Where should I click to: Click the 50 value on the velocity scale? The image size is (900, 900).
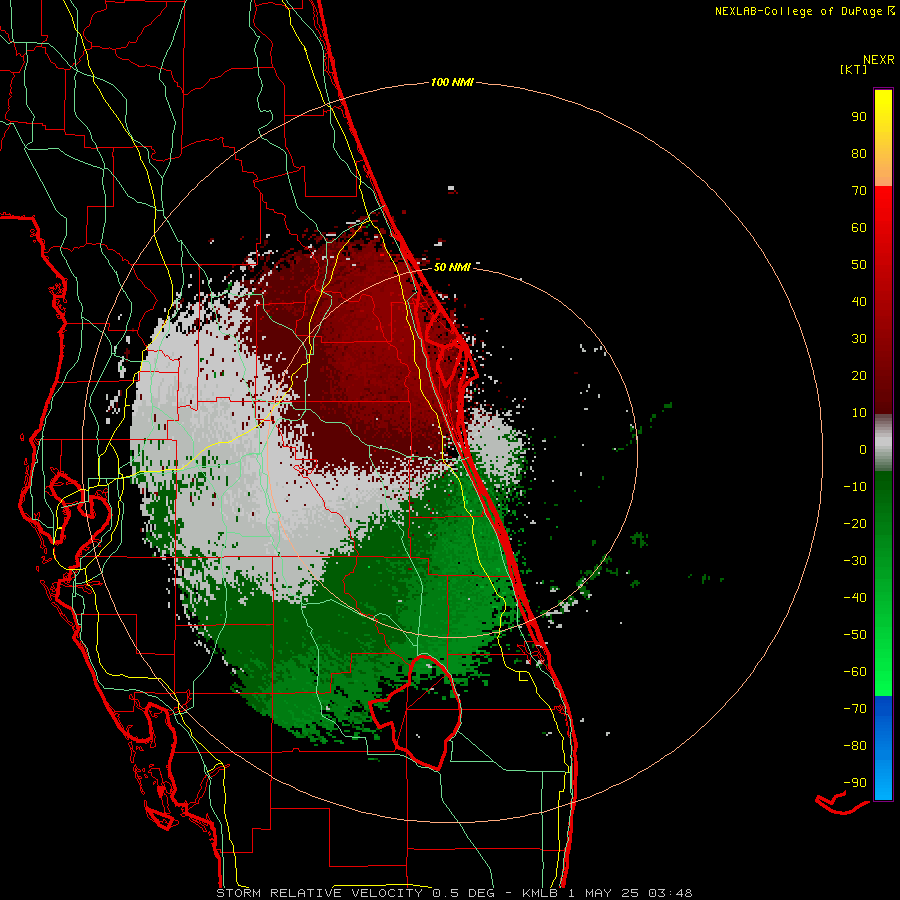859,265
